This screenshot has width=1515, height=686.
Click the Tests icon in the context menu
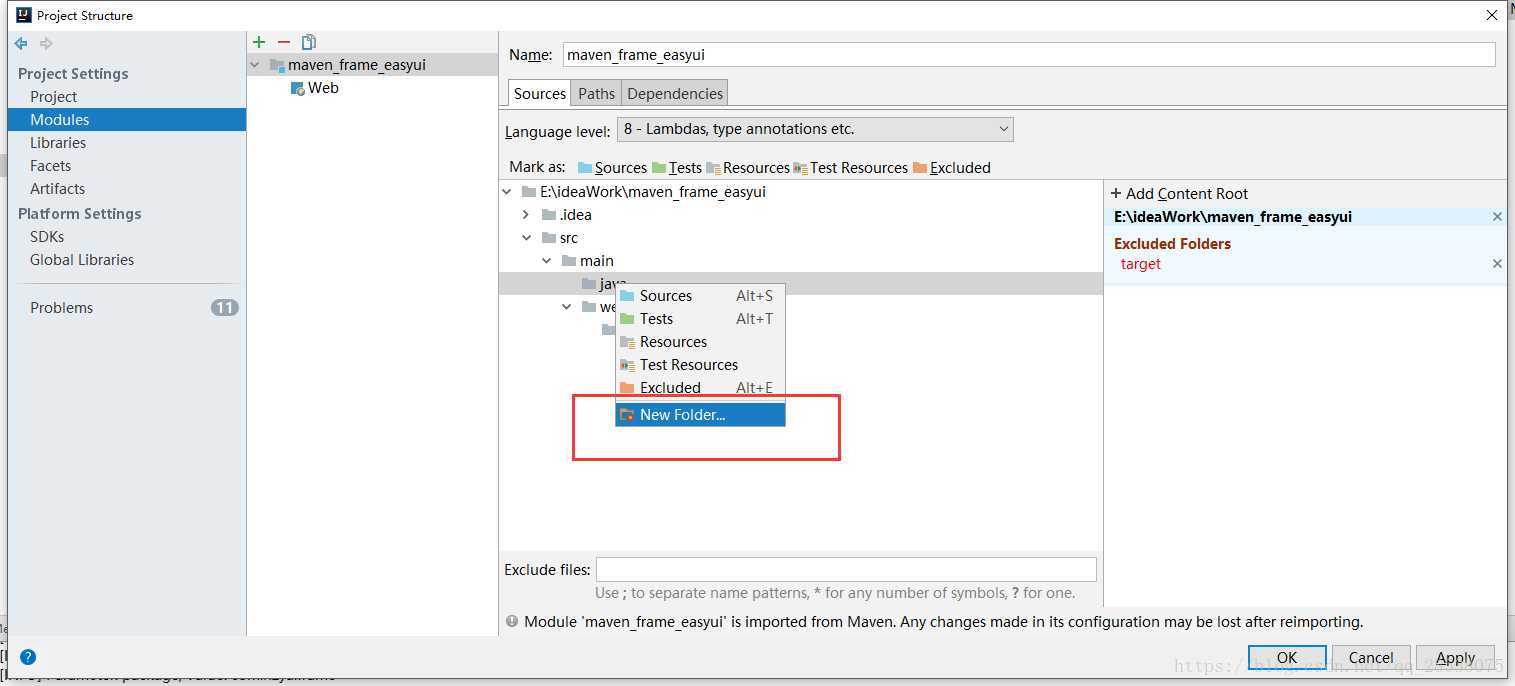[627, 319]
